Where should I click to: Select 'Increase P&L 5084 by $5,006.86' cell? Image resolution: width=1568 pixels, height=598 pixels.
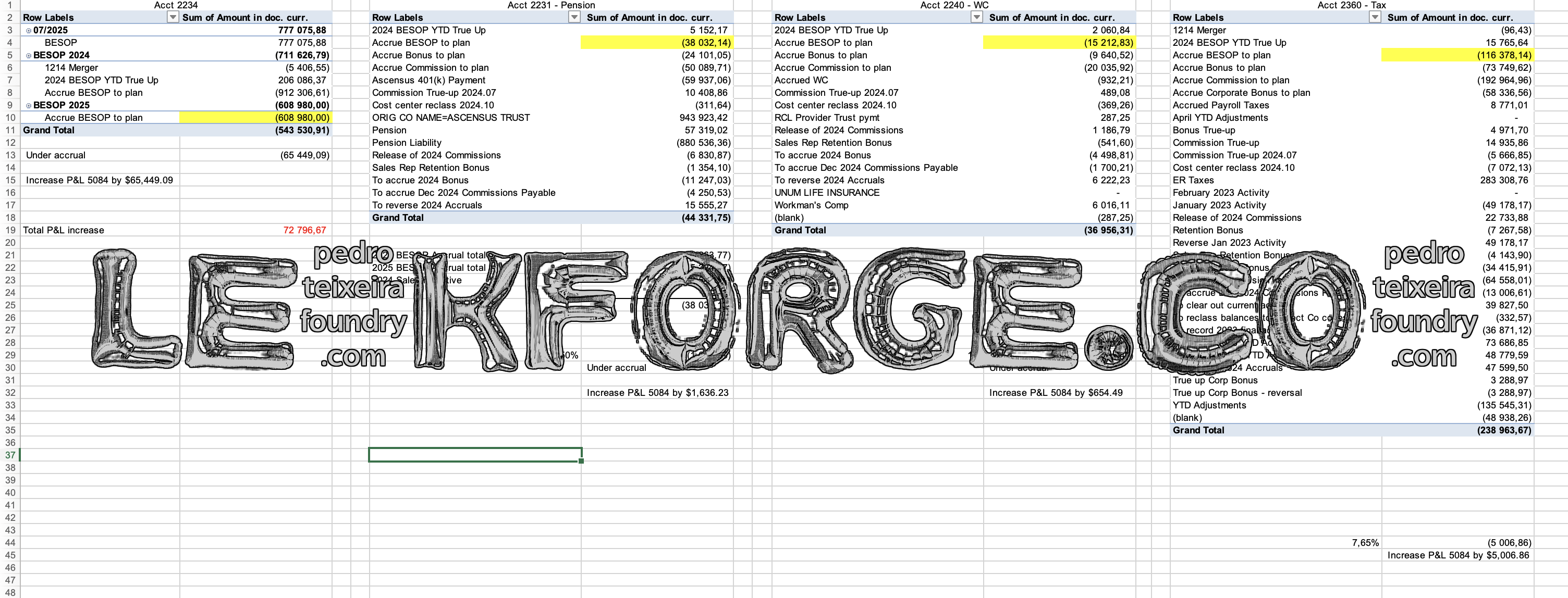pyautogui.click(x=1458, y=555)
